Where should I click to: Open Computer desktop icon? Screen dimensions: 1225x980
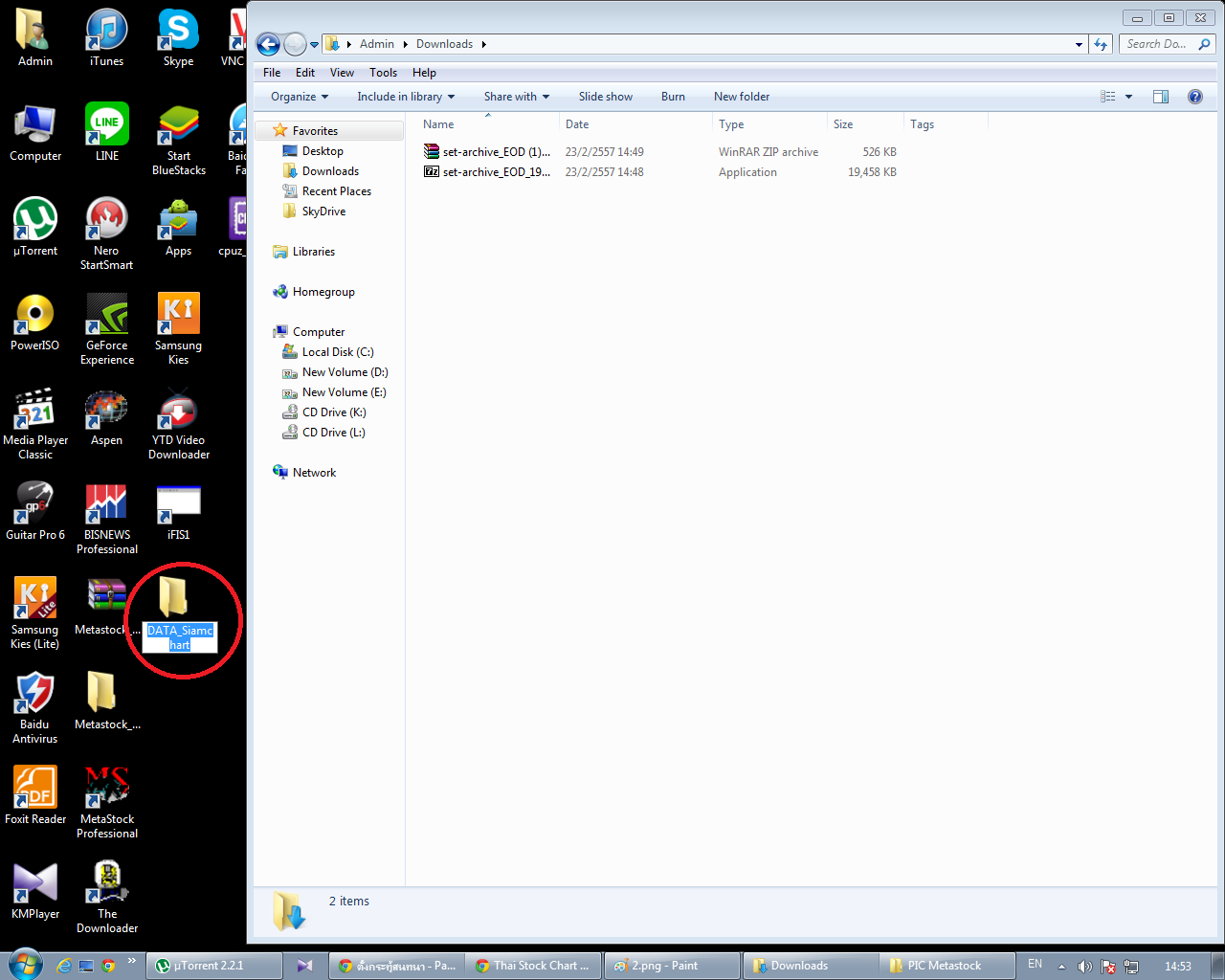click(x=35, y=132)
